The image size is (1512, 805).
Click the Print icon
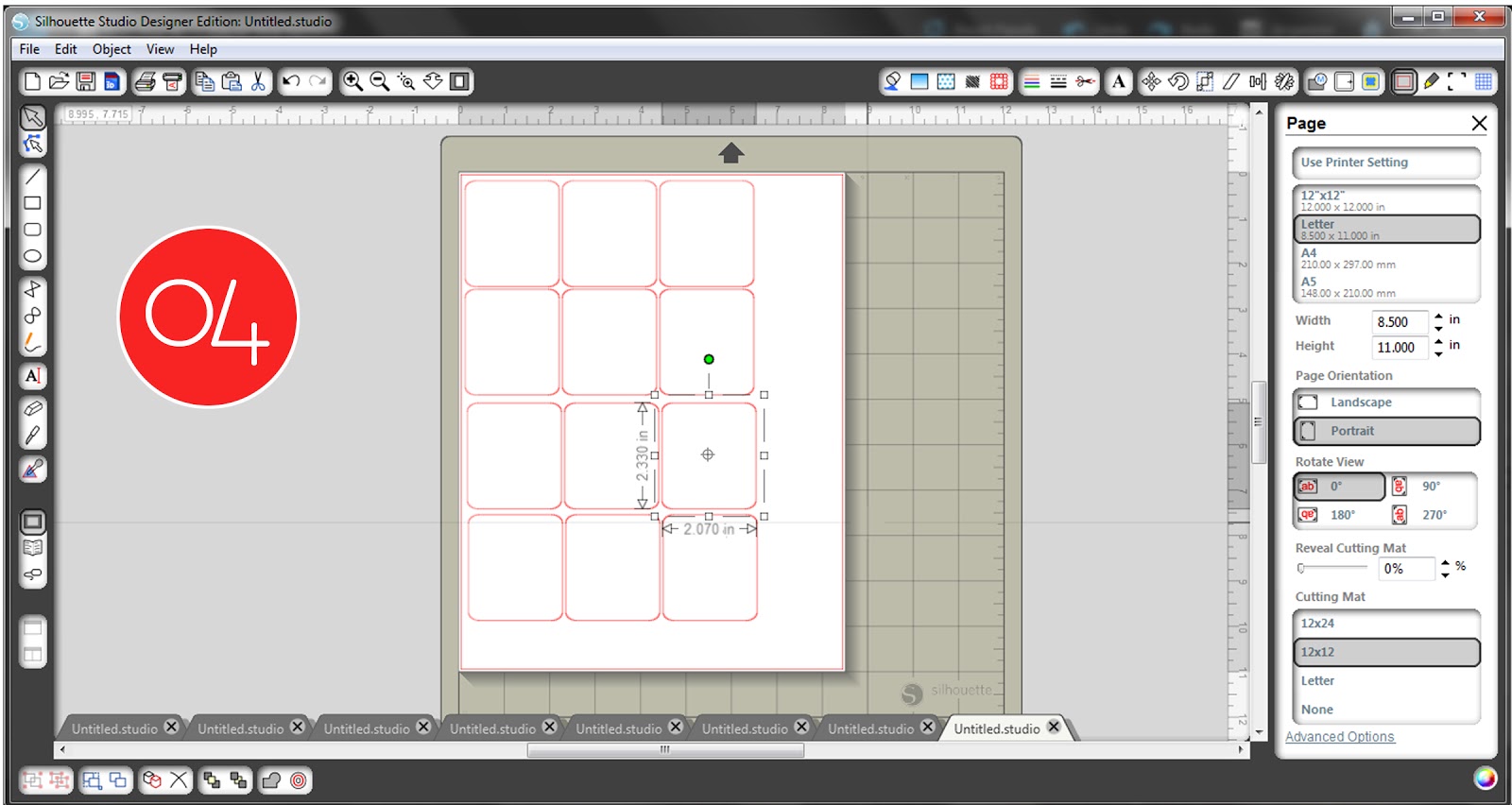145,82
